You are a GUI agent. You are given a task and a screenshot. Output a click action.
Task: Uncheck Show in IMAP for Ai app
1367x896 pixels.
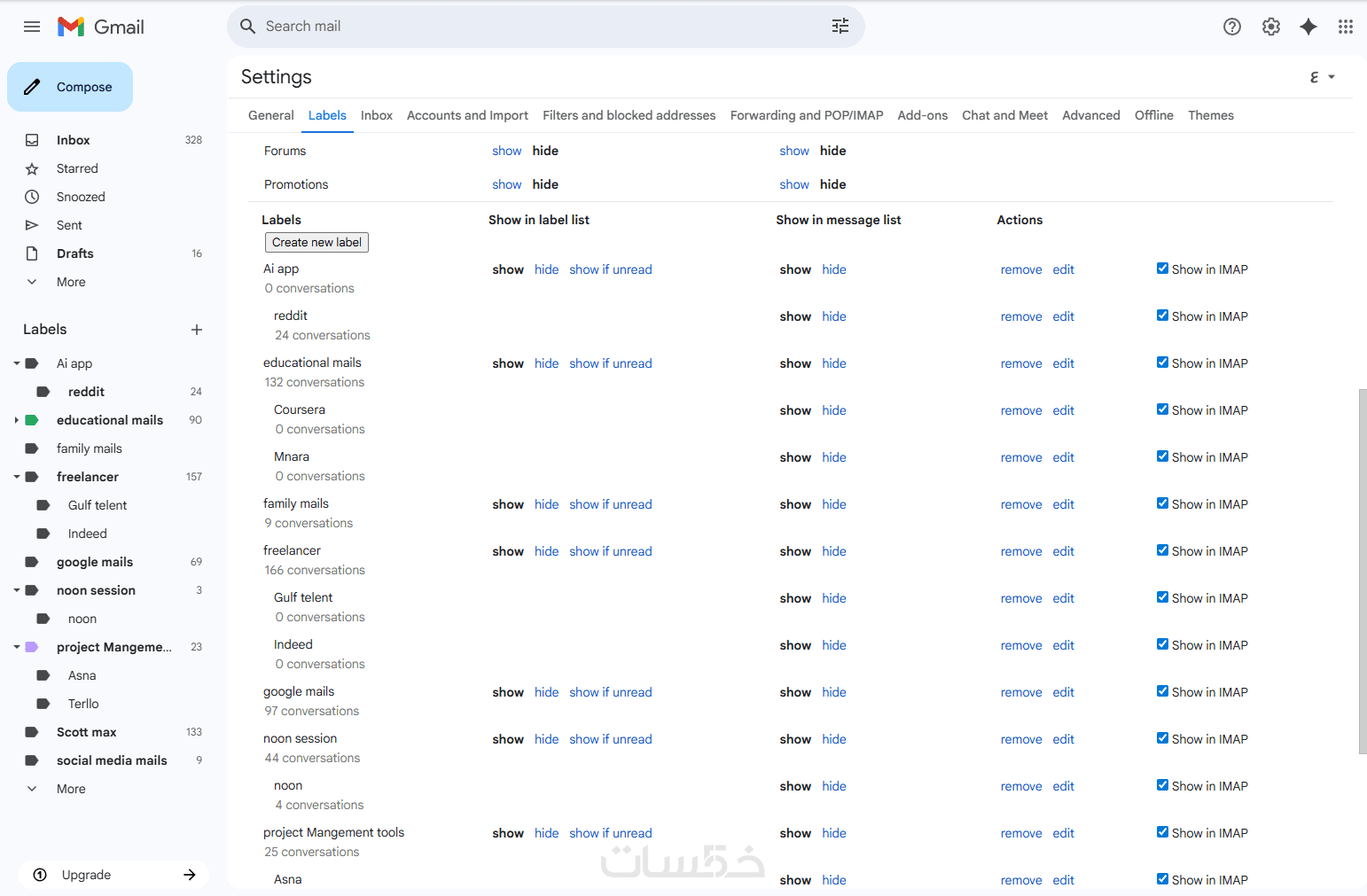tap(1162, 269)
